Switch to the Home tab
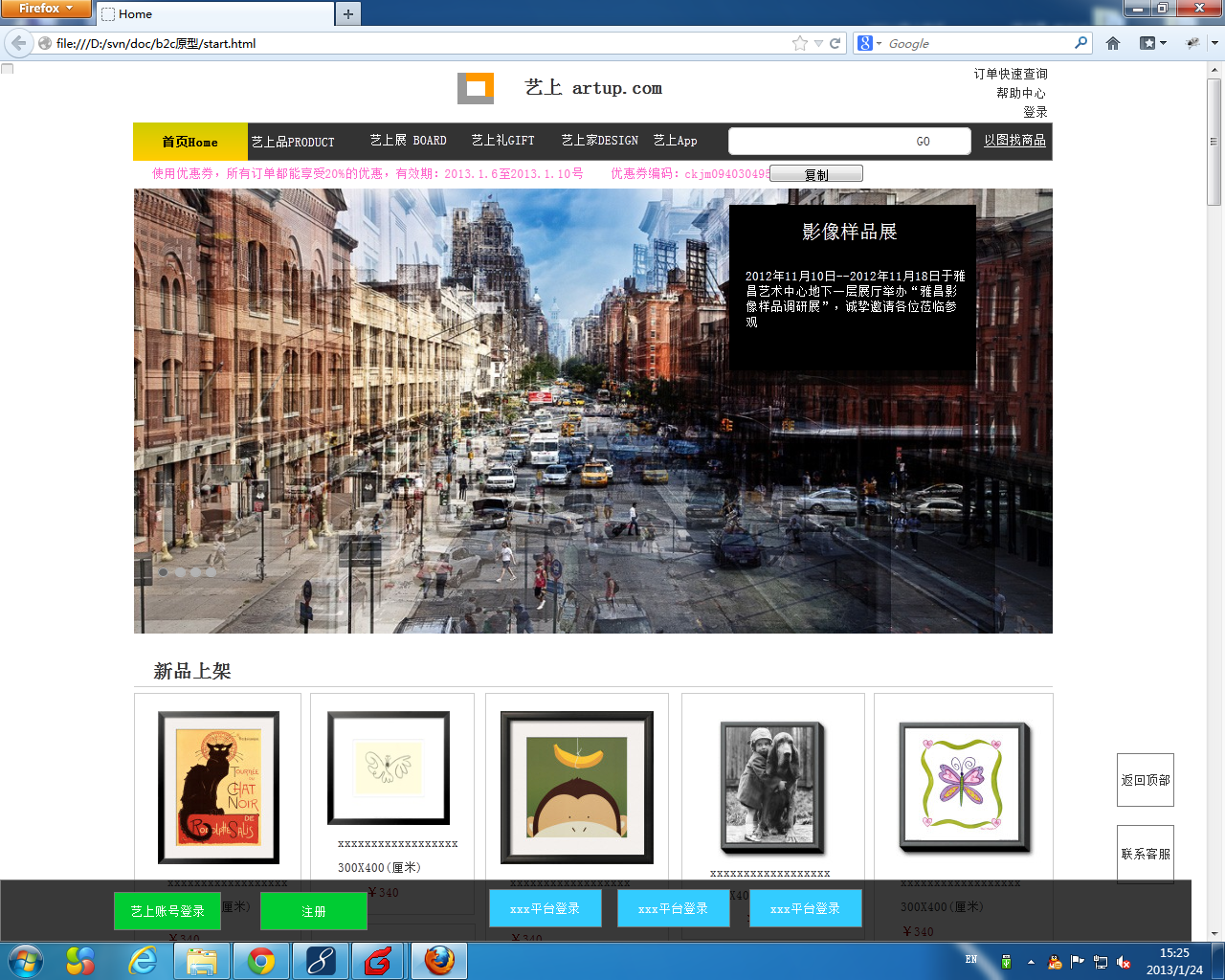 214,14
